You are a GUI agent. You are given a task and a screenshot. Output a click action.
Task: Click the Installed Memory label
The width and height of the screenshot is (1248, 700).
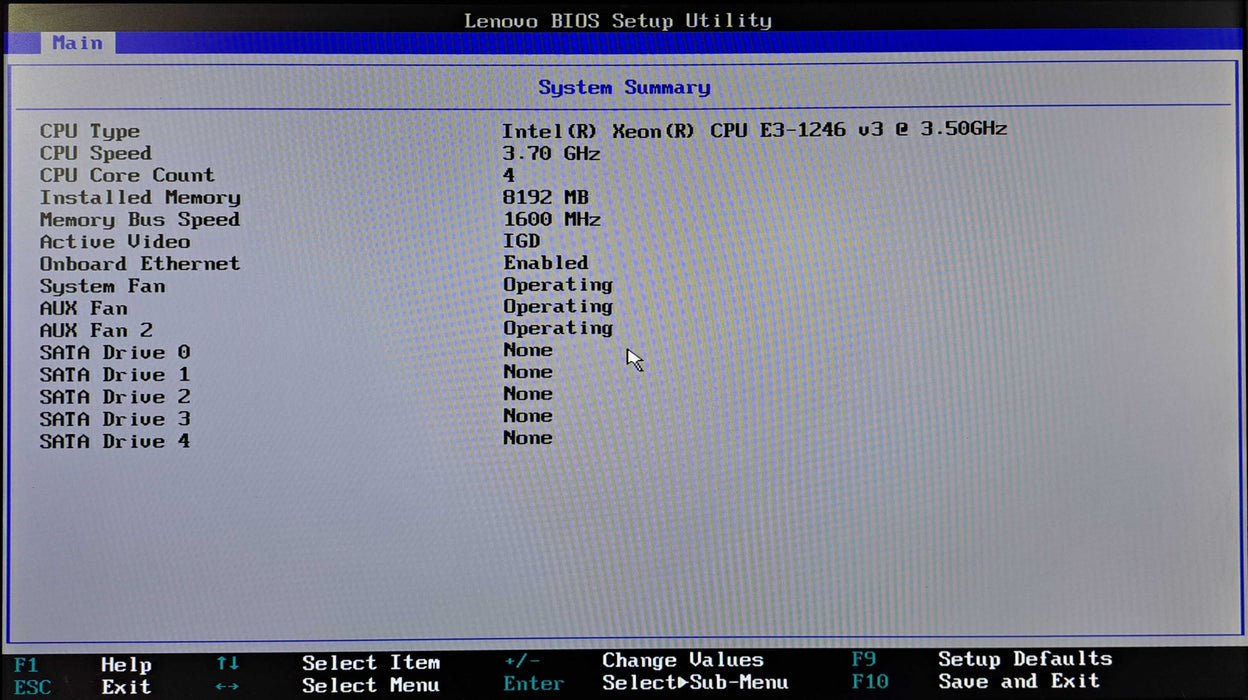pyautogui.click(x=140, y=197)
